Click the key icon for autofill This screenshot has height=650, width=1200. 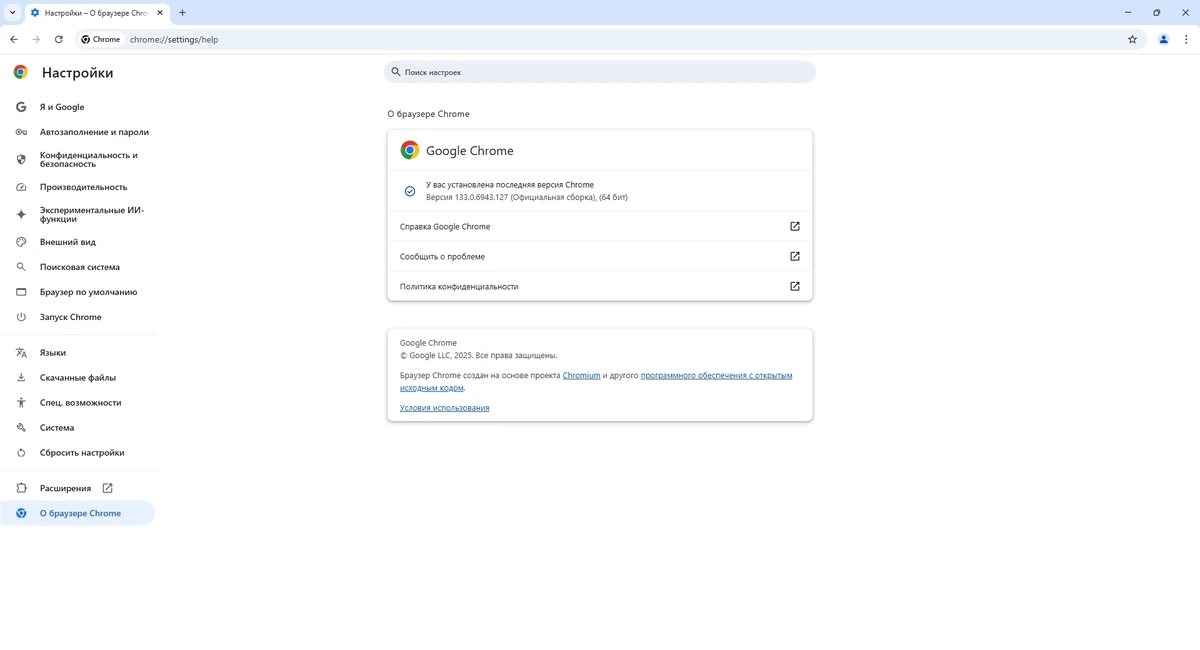[x=21, y=132]
